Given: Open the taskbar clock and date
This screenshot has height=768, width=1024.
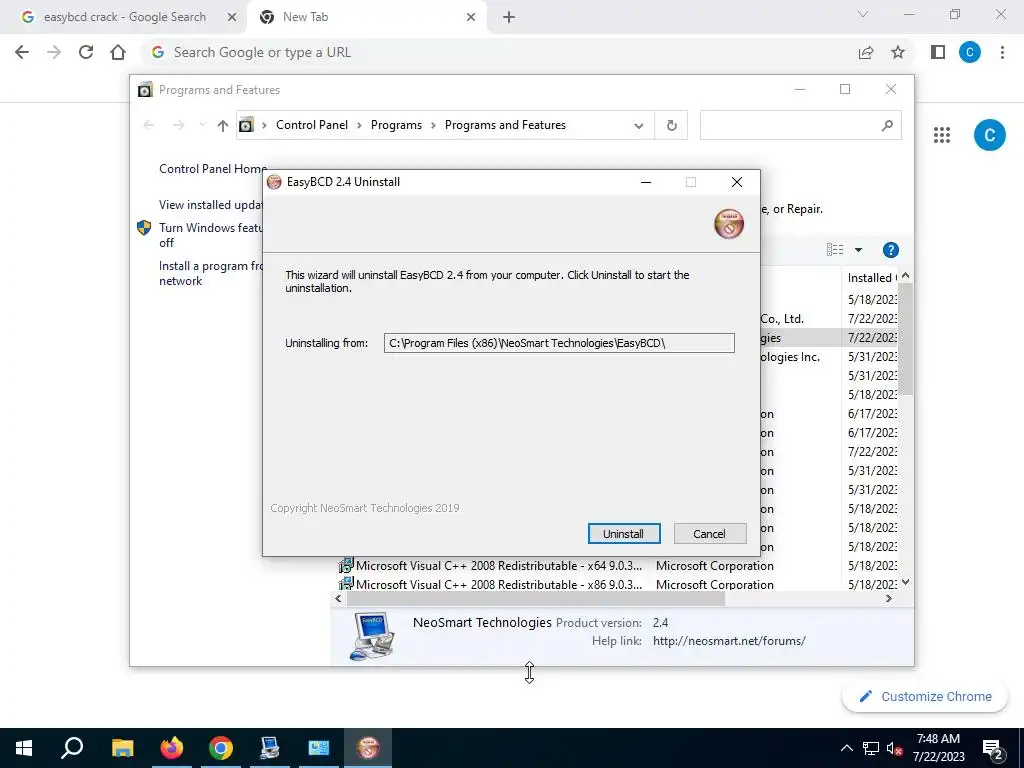Looking at the screenshot, I should [x=938, y=748].
